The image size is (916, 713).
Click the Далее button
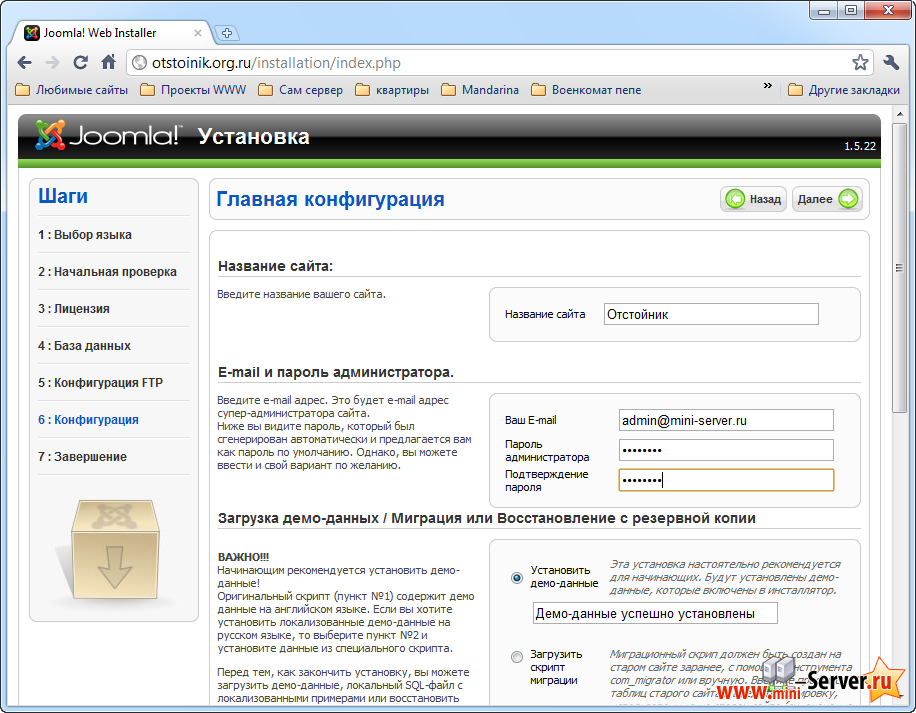coord(827,198)
